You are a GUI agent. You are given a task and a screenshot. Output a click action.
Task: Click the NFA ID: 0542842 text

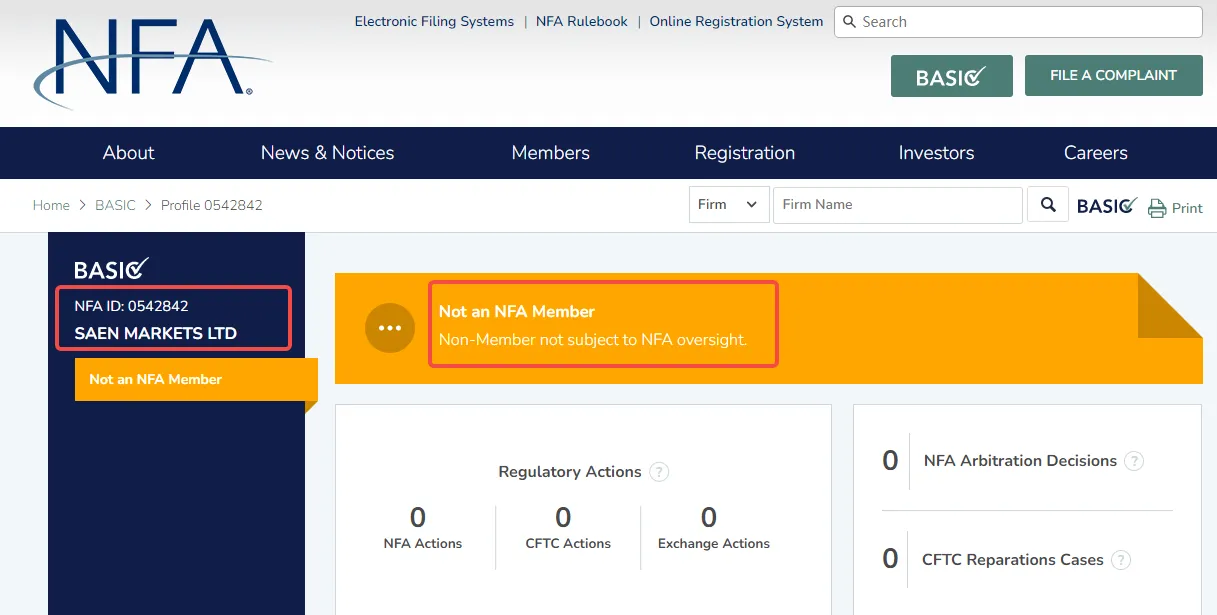(x=131, y=306)
